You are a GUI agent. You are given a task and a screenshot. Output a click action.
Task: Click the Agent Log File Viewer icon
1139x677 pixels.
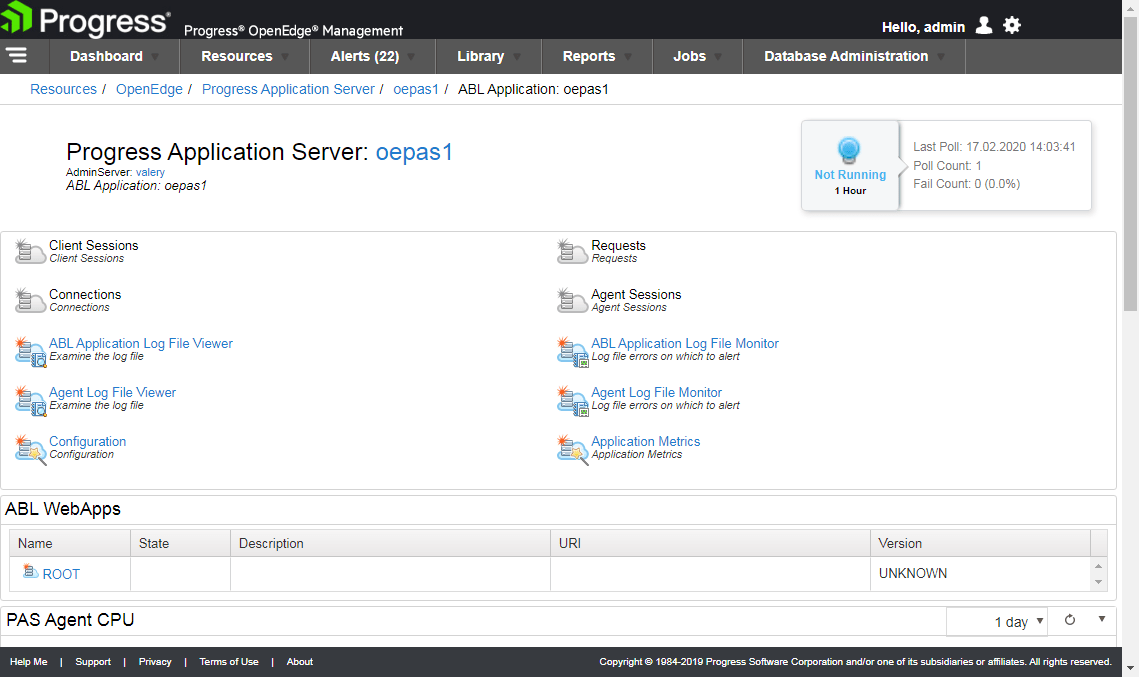(x=30, y=400)
